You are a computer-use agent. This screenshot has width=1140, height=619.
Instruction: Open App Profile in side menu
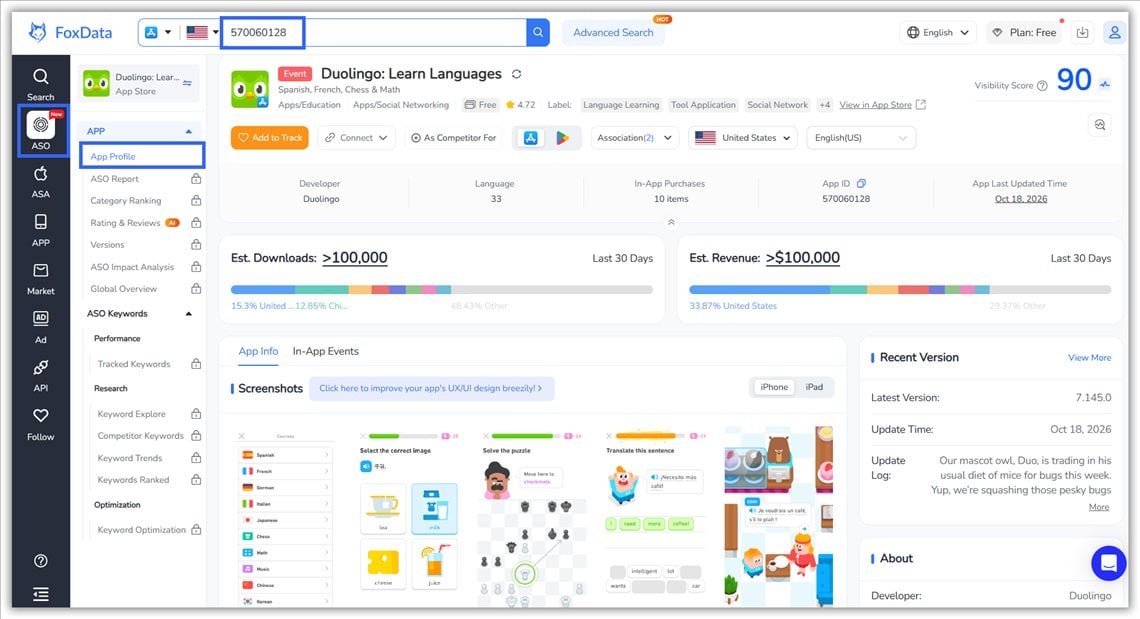pyautogui.click(x=142, y=156)
